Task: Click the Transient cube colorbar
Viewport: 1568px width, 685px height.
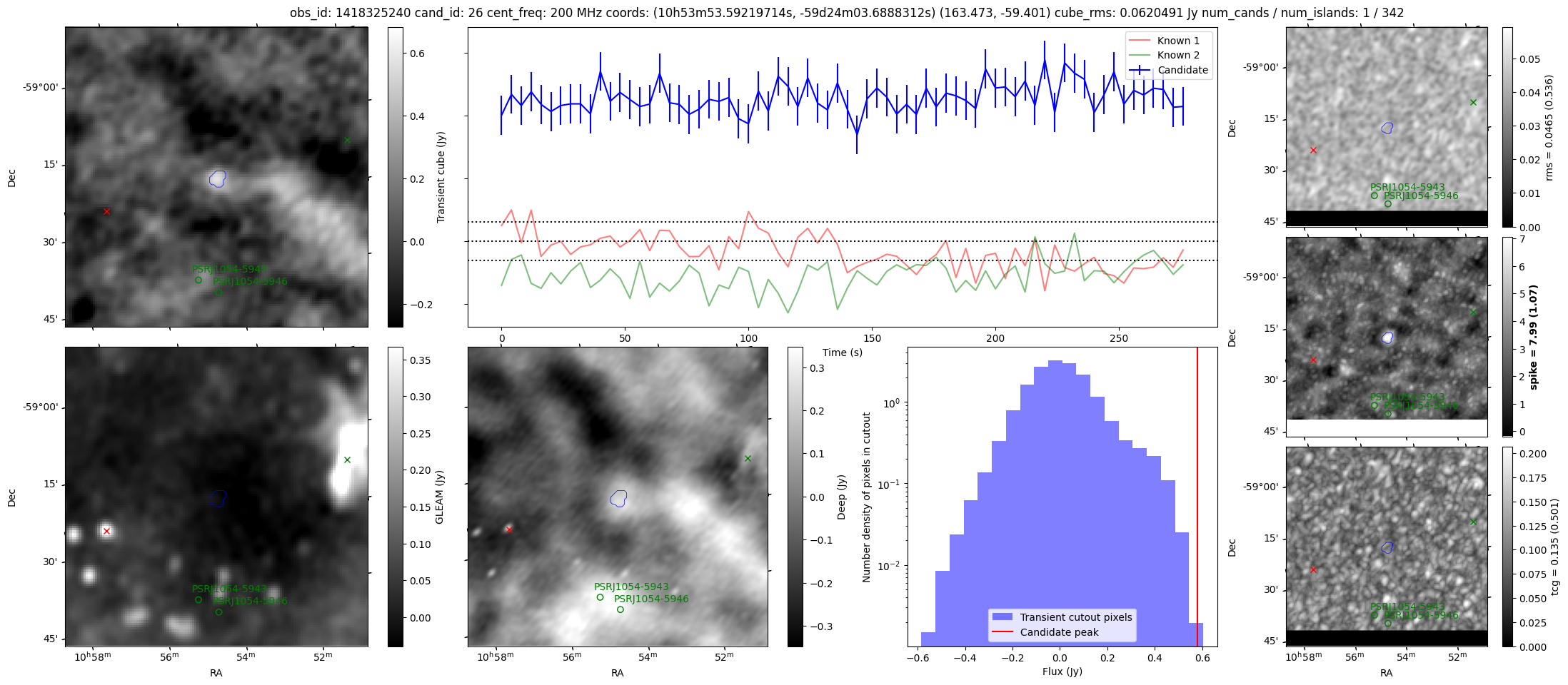Action: click(x=396, y=177)
